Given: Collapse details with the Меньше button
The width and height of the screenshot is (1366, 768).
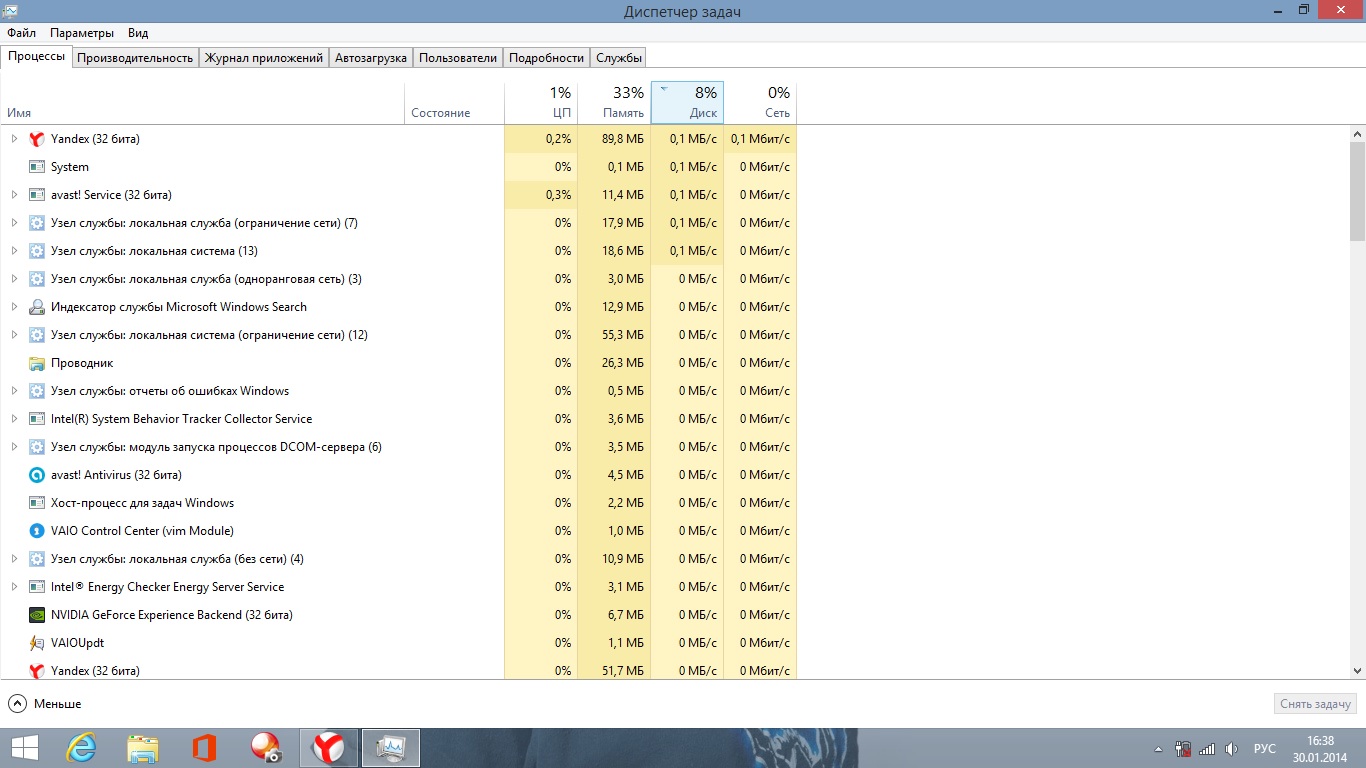Looking at the screenshot, I should coord(45,704).
